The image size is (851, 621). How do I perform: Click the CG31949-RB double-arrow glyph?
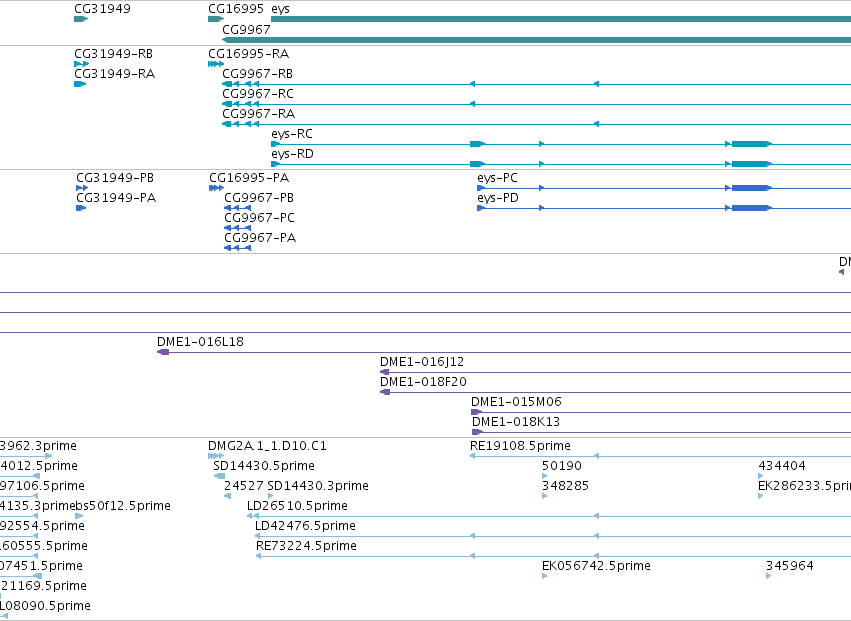81,64
